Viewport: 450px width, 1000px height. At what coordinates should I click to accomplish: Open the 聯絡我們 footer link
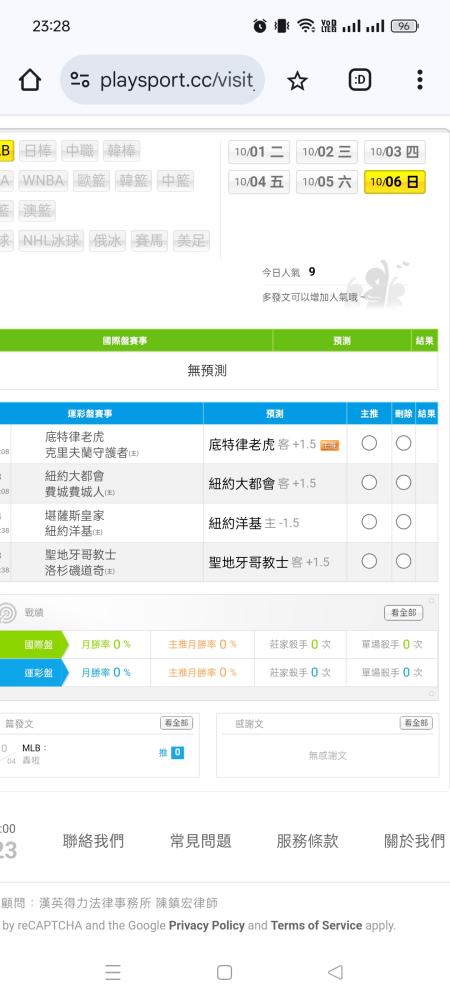tap(93, 841)
